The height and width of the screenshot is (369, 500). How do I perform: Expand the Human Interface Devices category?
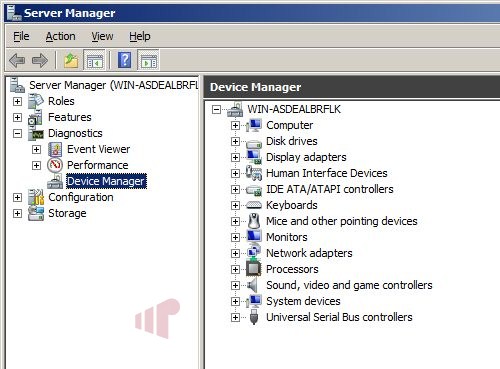tap(235, 173)
